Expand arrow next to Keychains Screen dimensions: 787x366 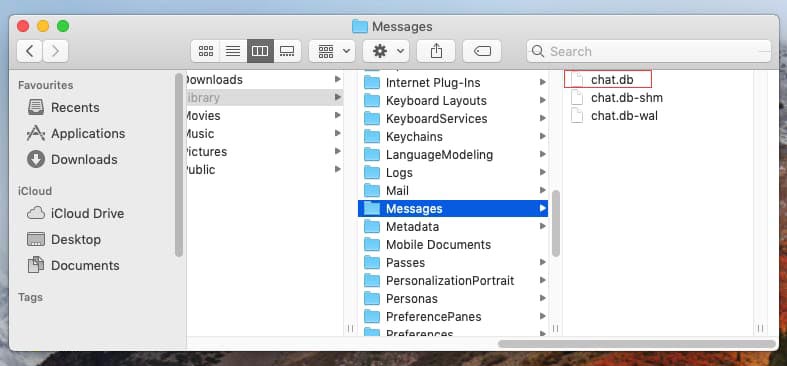(x=543, y=137)
